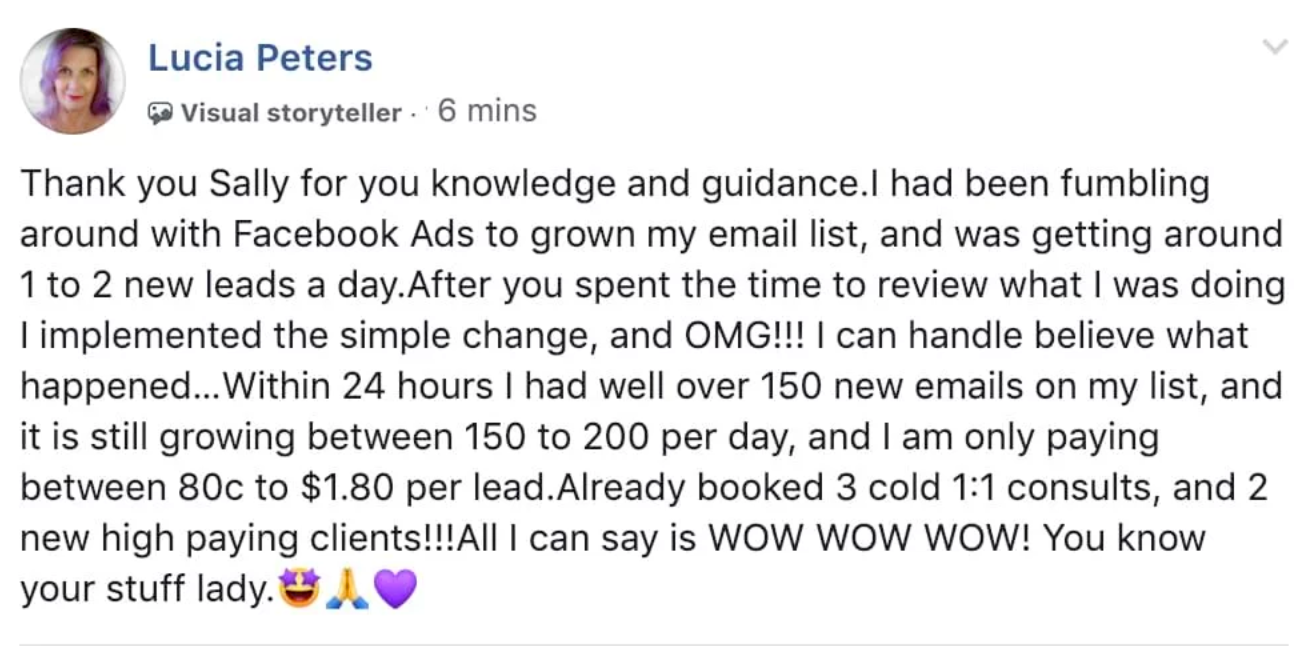Open the Lucia Peters profile name link
The height and width of the screenshot is (646, 1314).
pos(260,57)
